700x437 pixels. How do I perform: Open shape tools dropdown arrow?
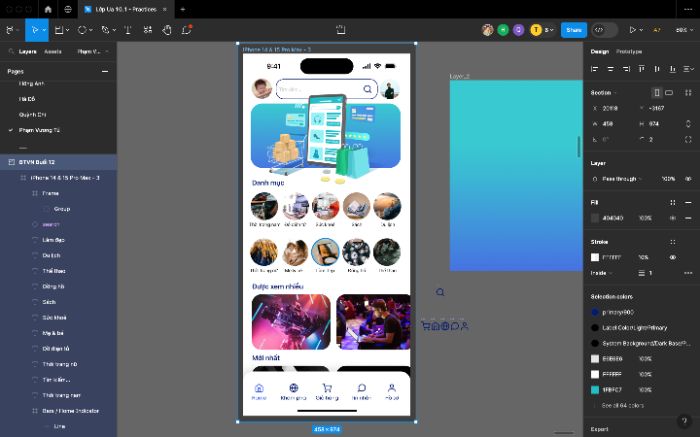click(91, 30)
